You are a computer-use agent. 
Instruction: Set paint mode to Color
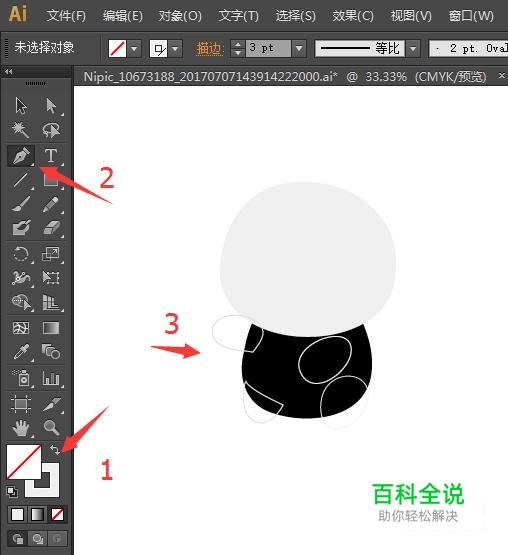17,514
